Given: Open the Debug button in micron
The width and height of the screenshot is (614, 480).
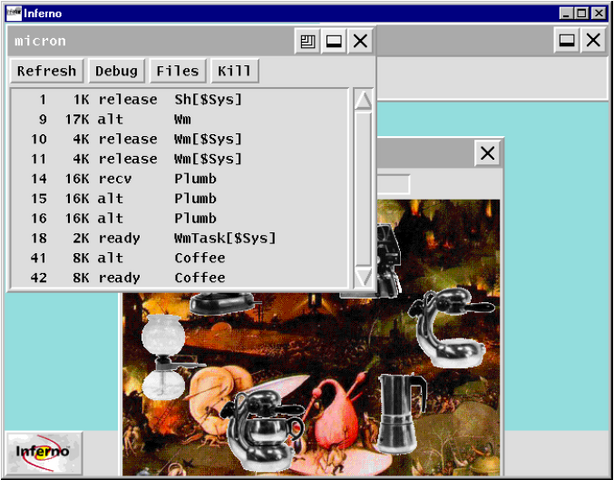Looking at the screenshot, I should [117, 71].
